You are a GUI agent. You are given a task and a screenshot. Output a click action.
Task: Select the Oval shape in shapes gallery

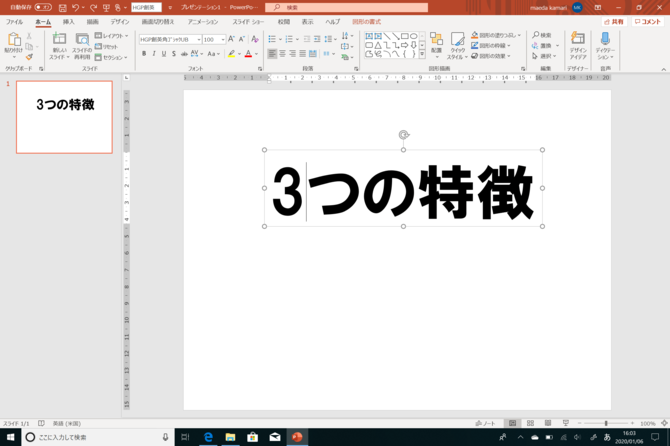pos(414,36)
